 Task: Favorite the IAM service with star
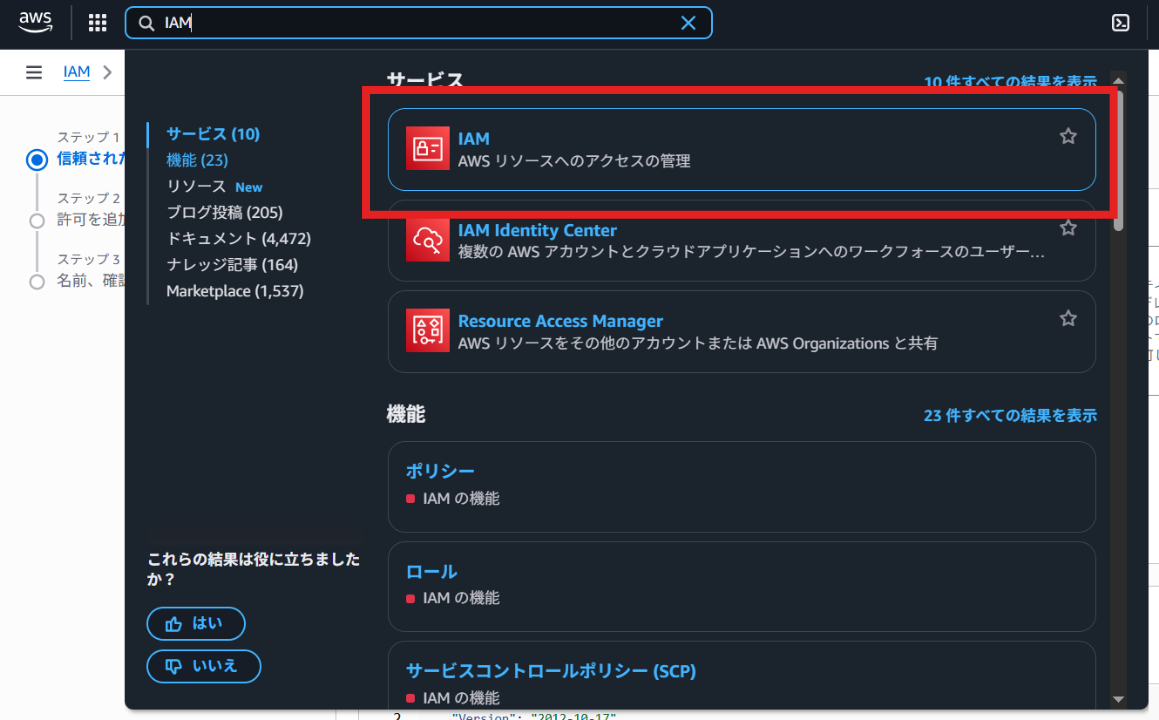[1068, 136]
